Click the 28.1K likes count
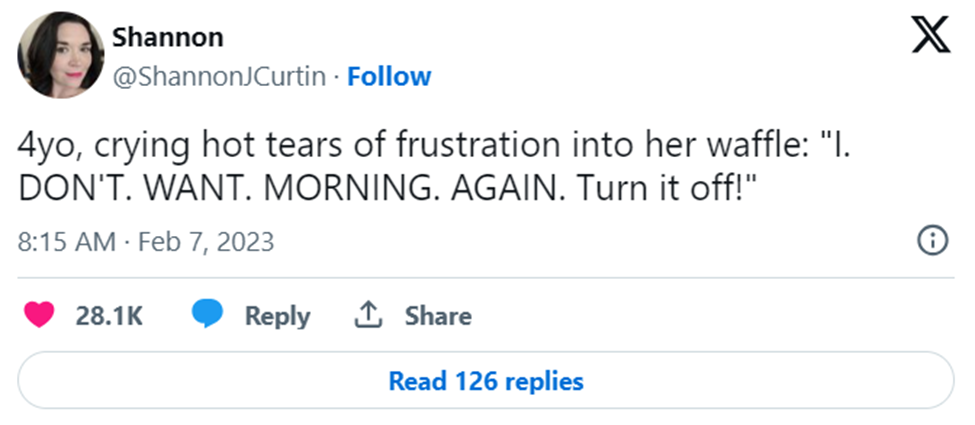975x425 pixels. [x=109, y=316]
